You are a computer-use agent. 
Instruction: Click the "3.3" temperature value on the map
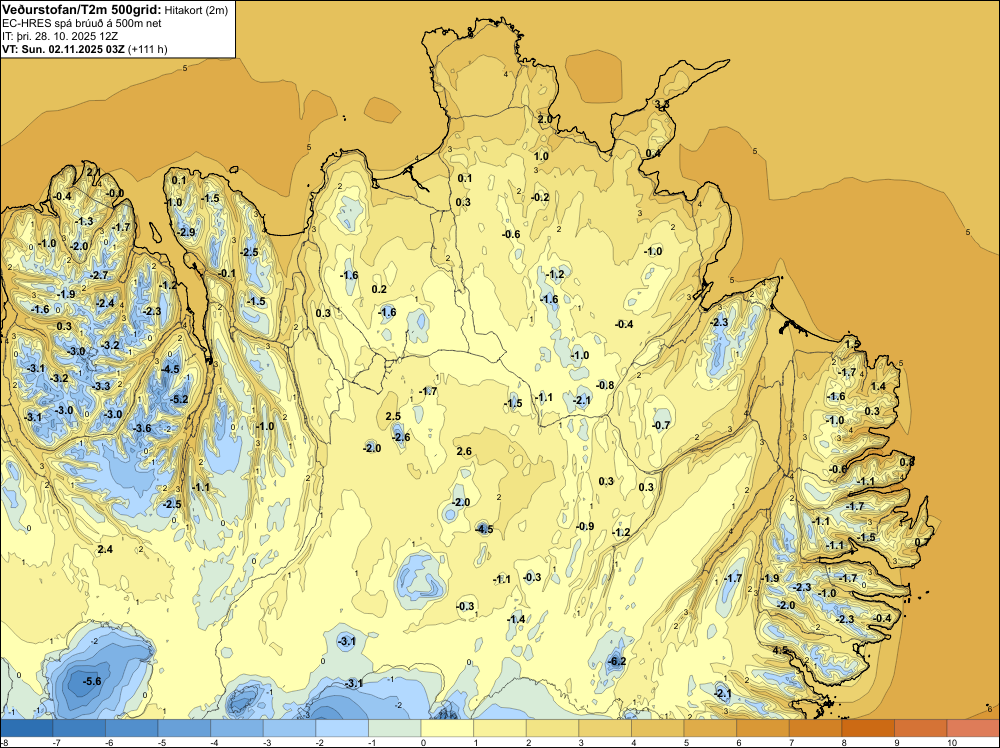(661, 104)
